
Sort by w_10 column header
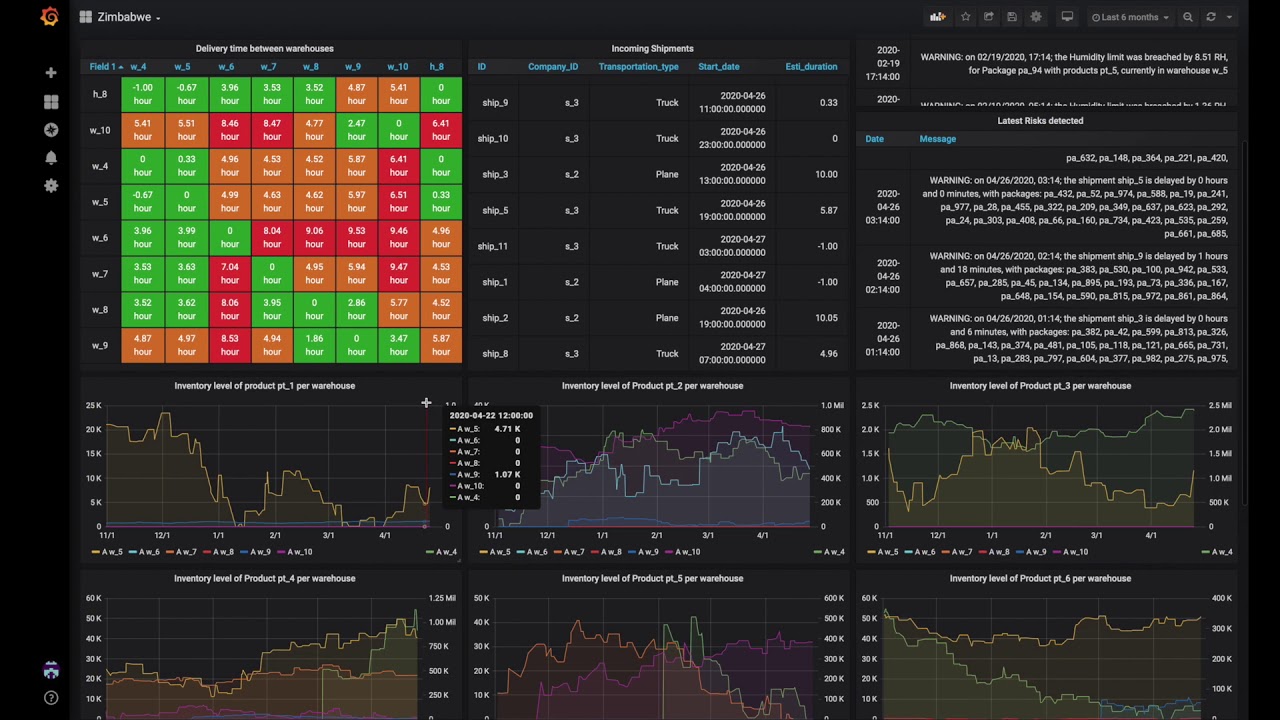[398, 67]
